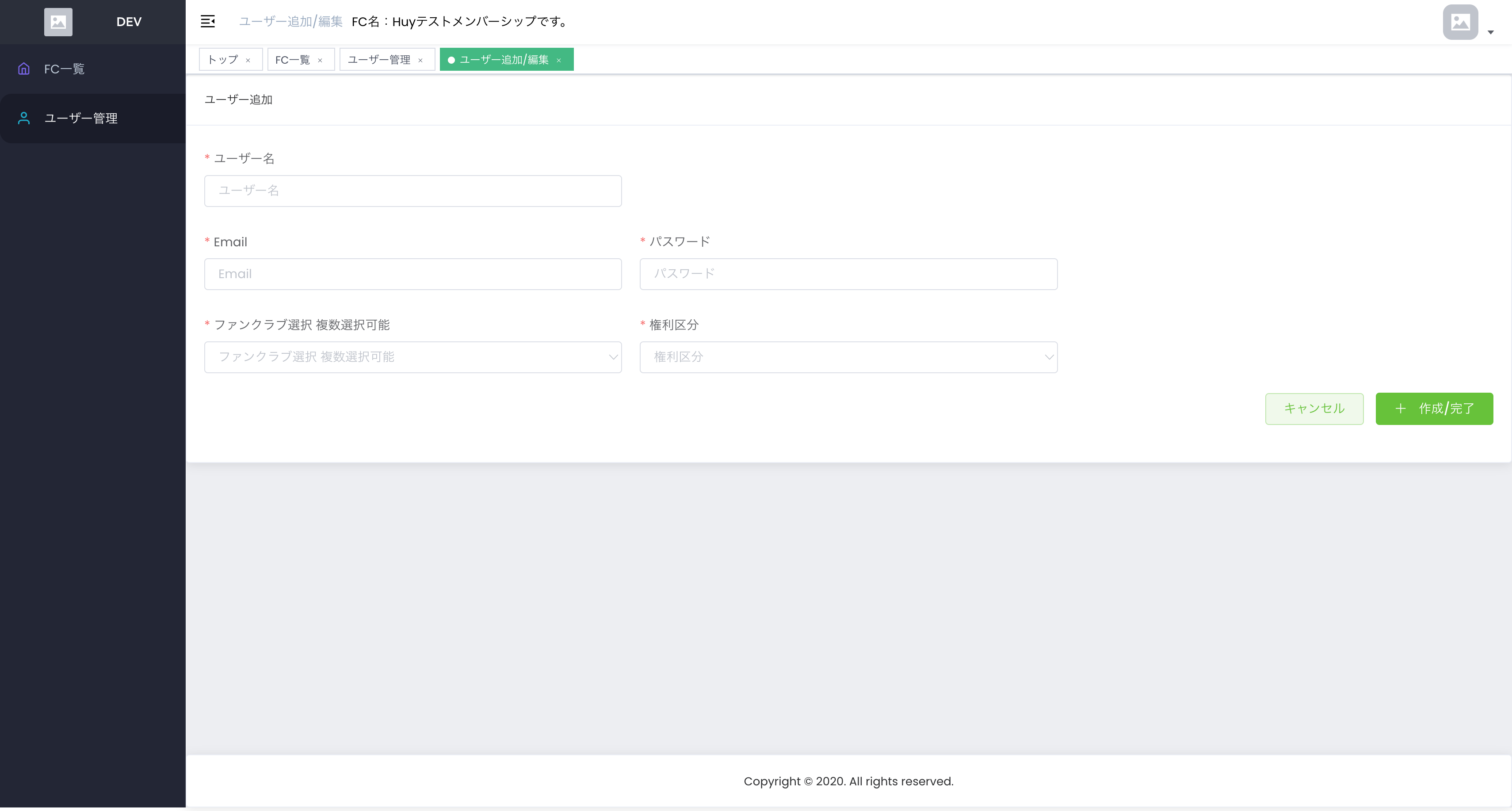Focus the Email input field
This screenshot has width=1512, height=811.
click(412, 274)
